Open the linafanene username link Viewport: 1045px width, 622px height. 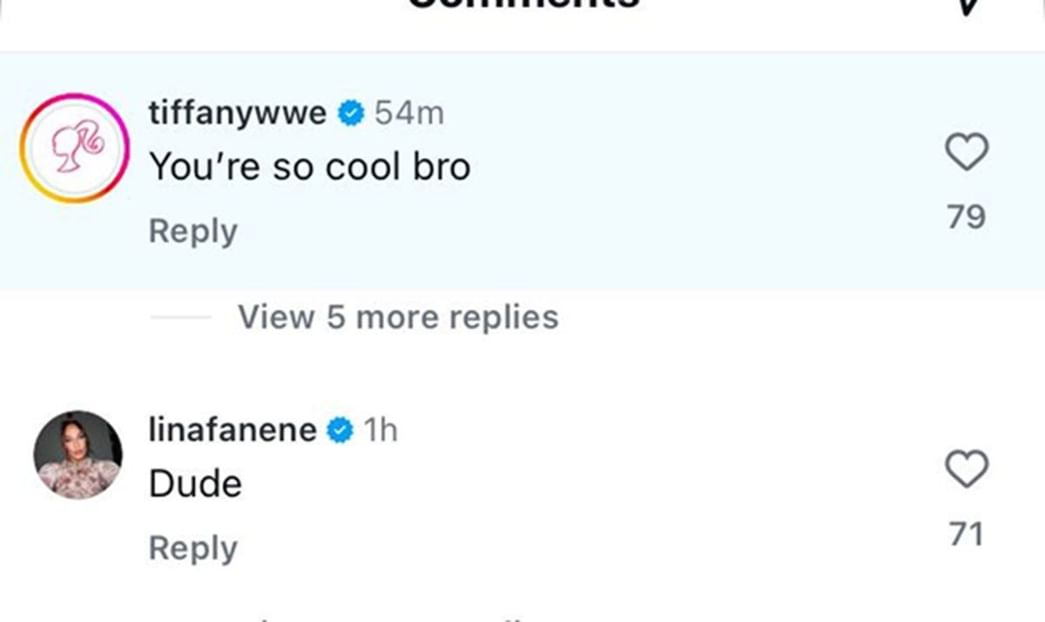tap(232, 431)
